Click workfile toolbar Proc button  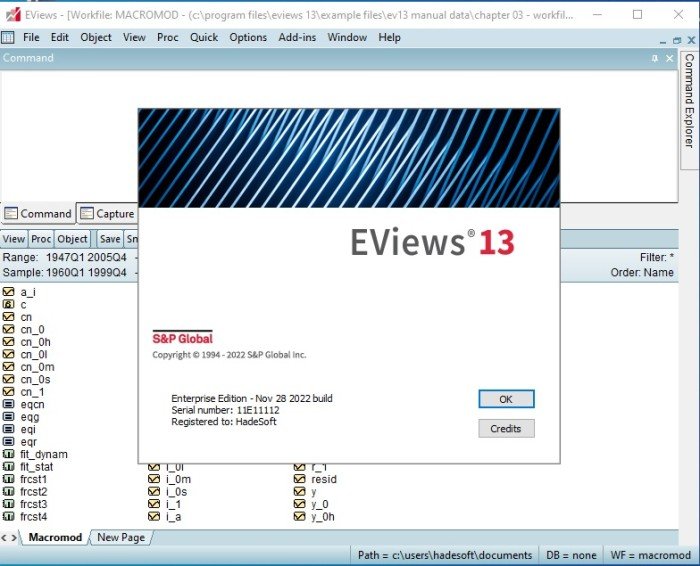click(x=41, y=239)
